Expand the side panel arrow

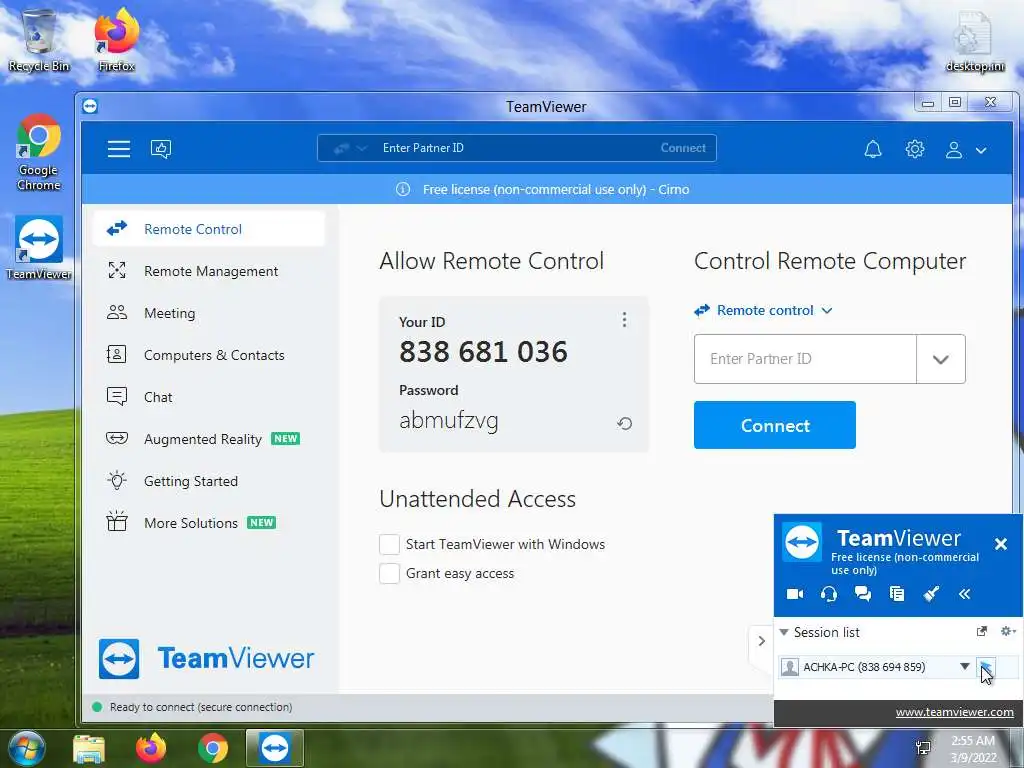[x=761, y=641]
